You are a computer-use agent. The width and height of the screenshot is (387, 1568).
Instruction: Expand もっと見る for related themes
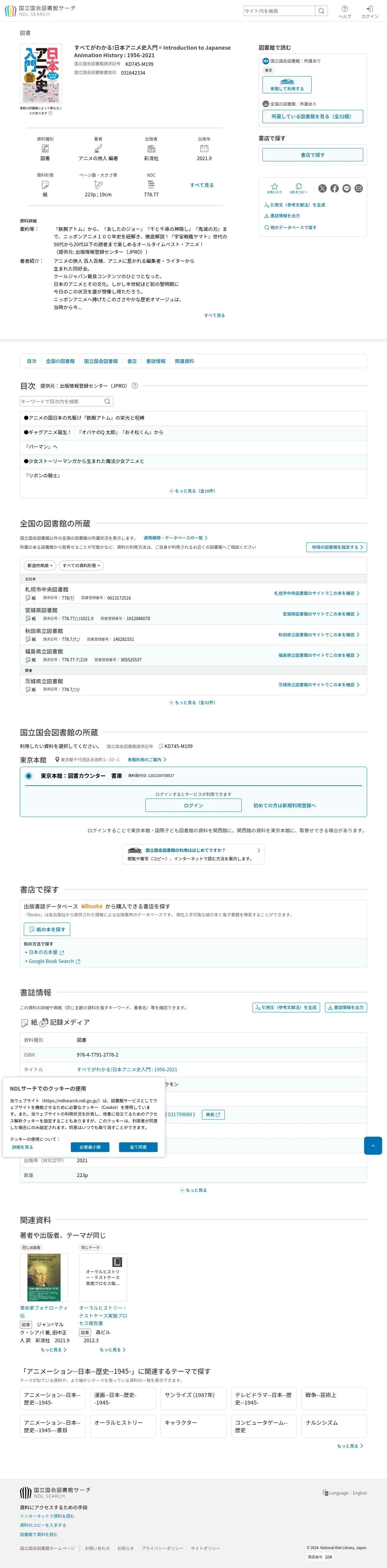350,1446
